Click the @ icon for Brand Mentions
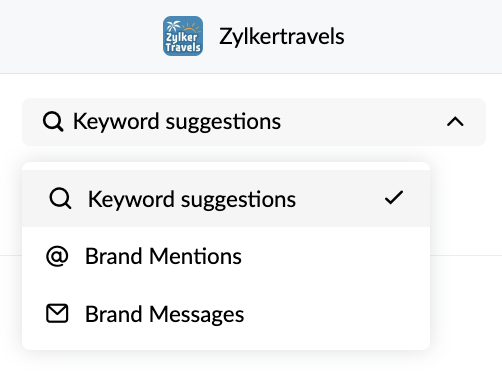This screenshot has height=374, width=502. pyautogui.click(x=57, y=256)
